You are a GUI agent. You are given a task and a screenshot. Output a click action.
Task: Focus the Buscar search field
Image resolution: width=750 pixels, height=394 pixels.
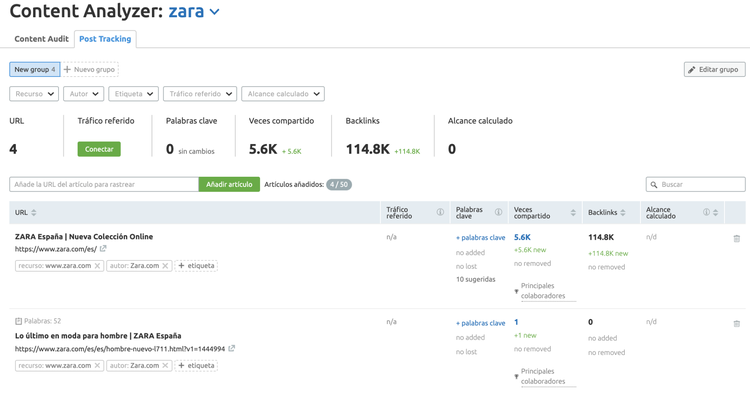(x=695, y=184)
